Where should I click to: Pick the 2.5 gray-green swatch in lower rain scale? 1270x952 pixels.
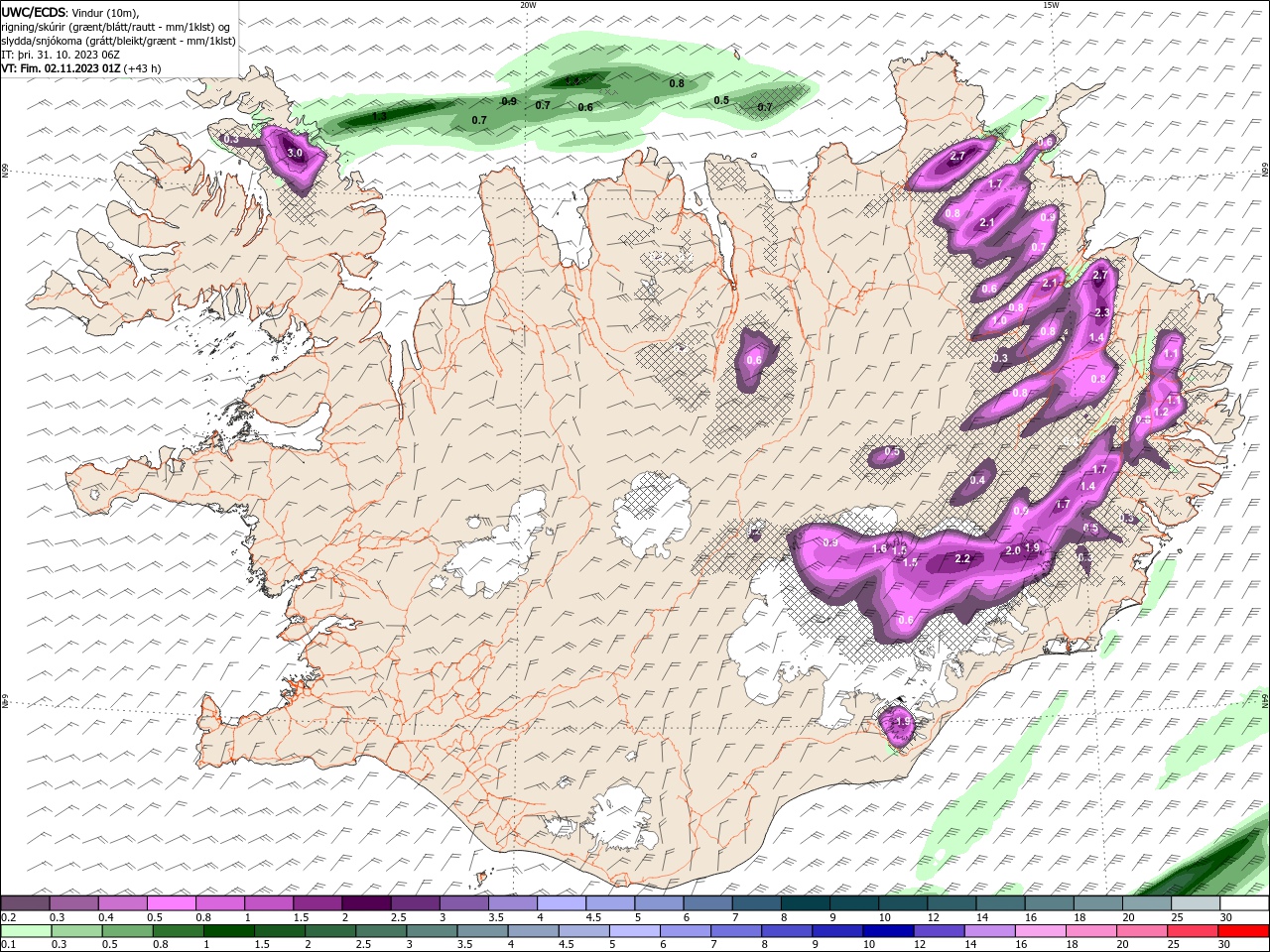381,931
